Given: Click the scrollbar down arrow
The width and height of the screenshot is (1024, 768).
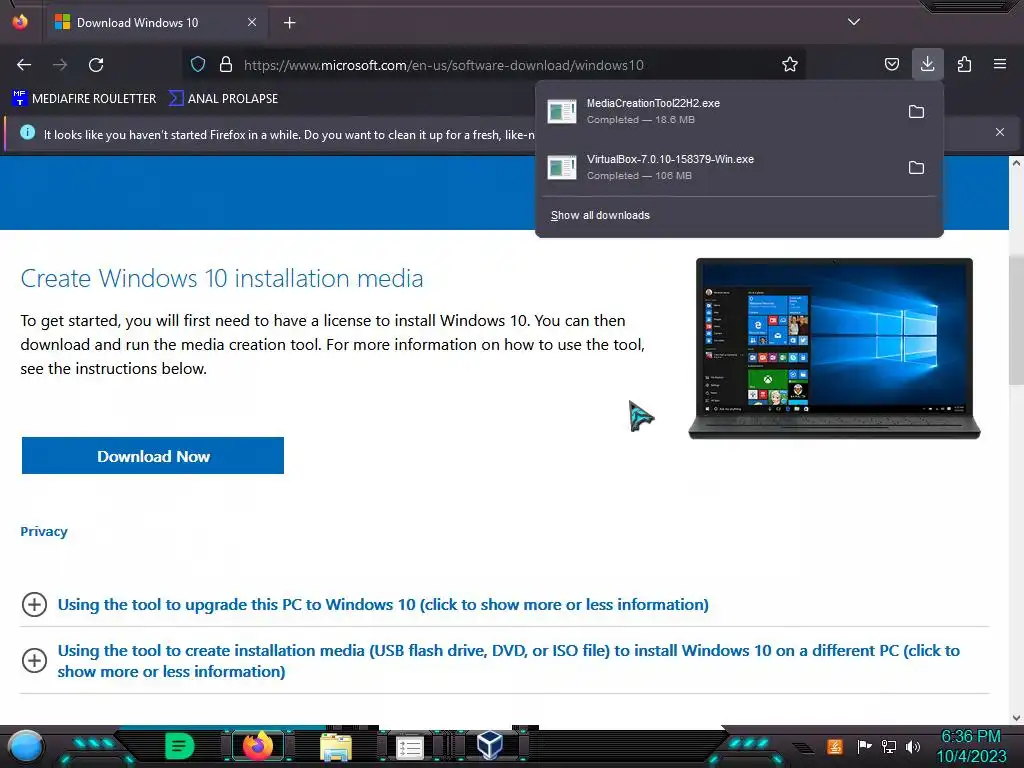Looking at the screenshot, I should point(1016,718).
